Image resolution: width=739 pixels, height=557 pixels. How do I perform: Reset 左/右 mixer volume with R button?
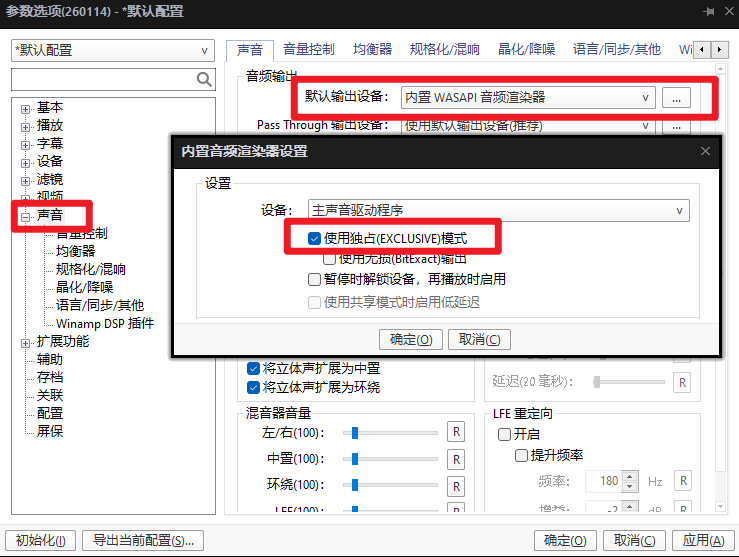(456, 432)
